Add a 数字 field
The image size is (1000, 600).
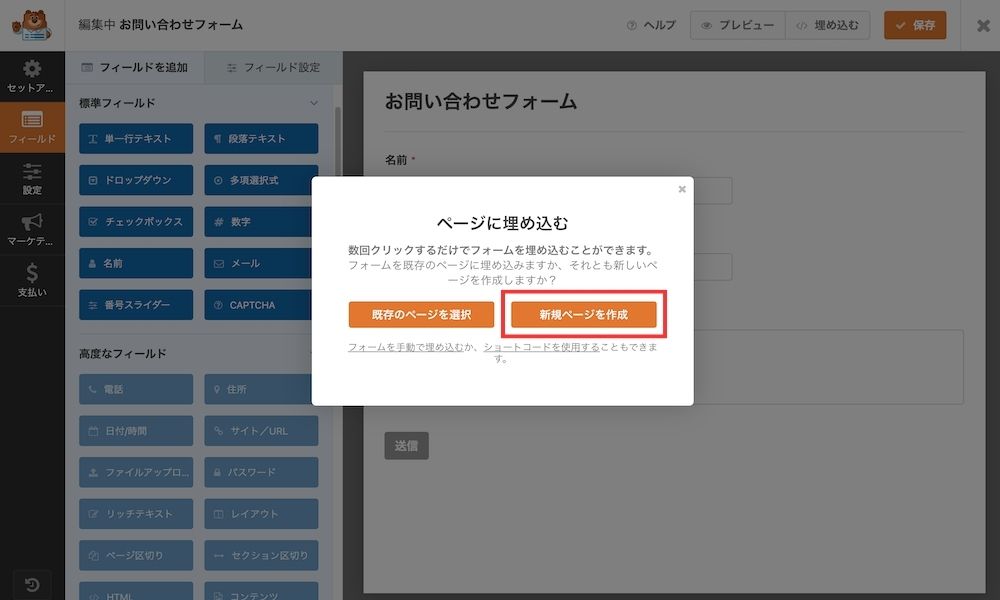pyautogui.click(x=258, y=222)
